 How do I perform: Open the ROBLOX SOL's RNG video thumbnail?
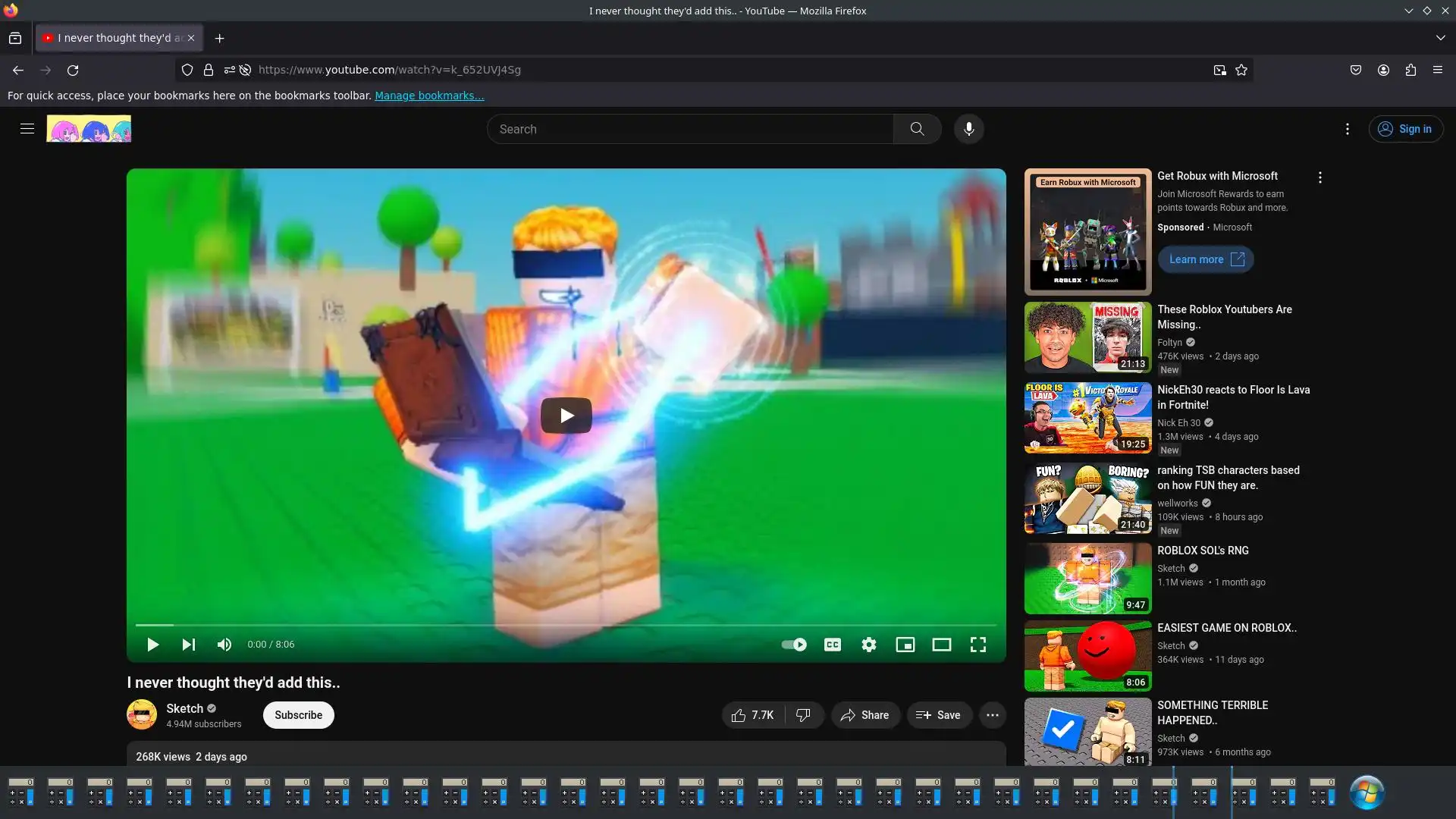tap(1087, 579)
